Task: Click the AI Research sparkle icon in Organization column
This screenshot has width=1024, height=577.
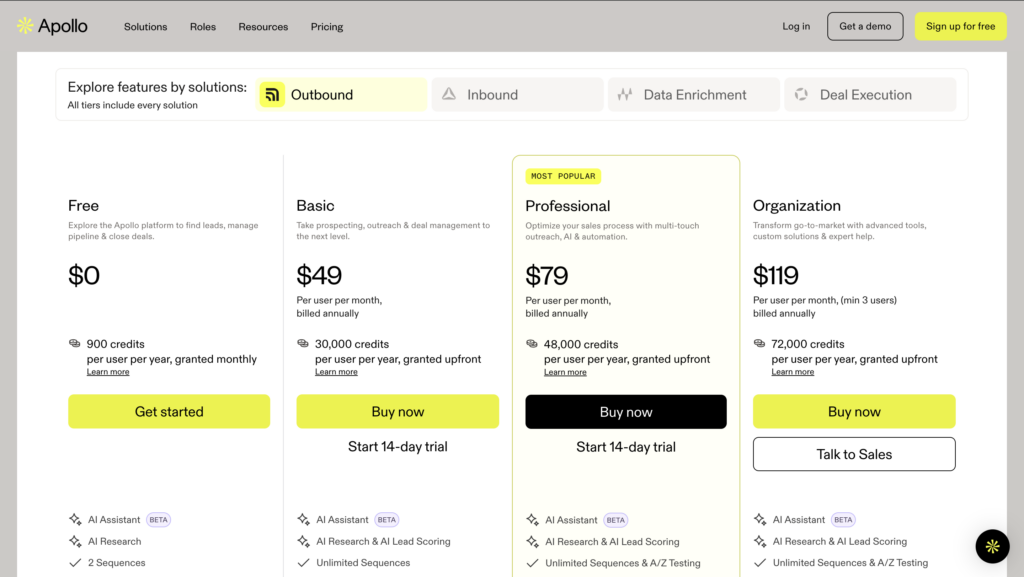Action: click(x=759, y=541)
